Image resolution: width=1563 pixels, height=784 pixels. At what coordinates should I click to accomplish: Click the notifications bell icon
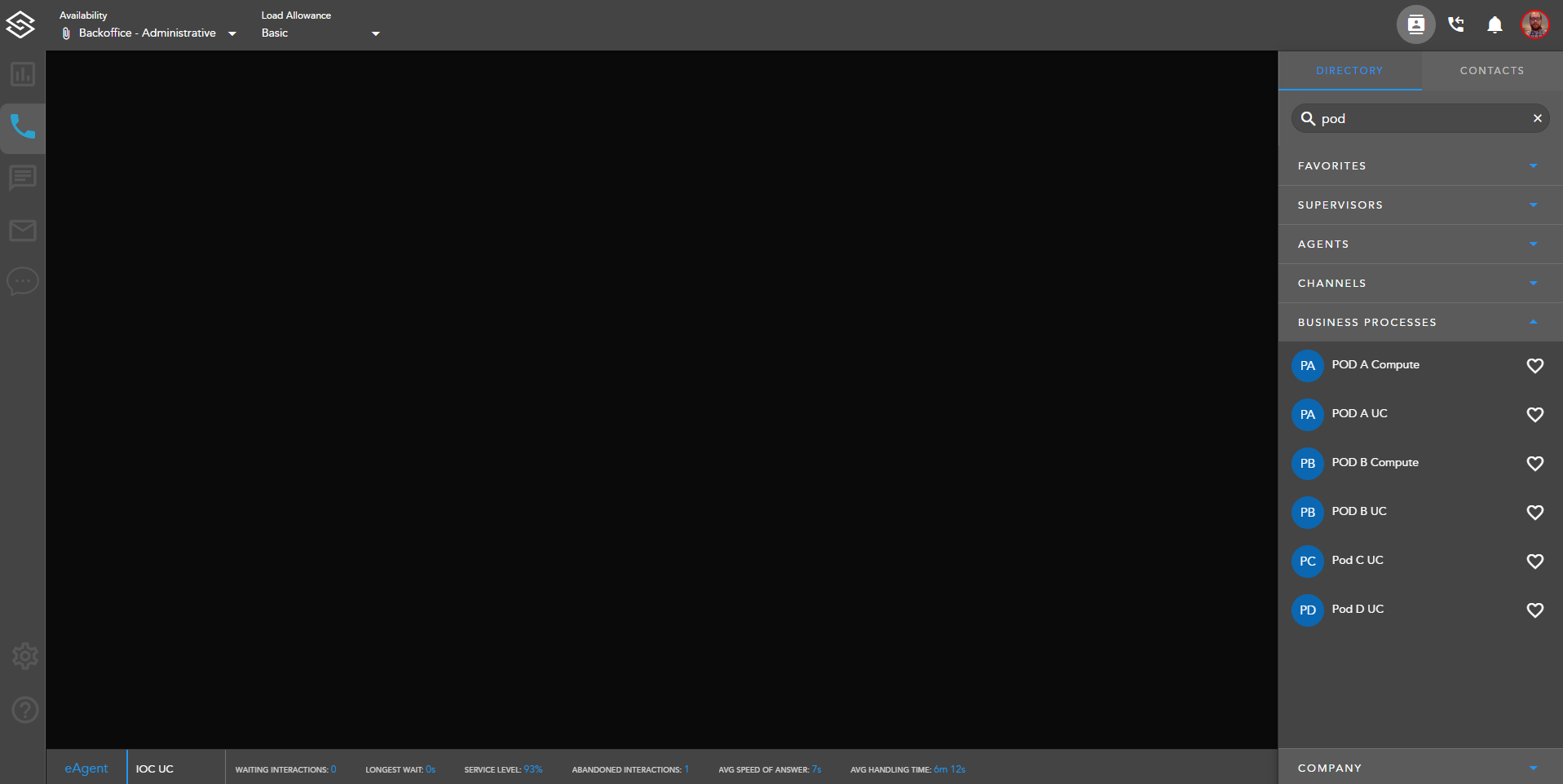click(x=1495, y=25)
